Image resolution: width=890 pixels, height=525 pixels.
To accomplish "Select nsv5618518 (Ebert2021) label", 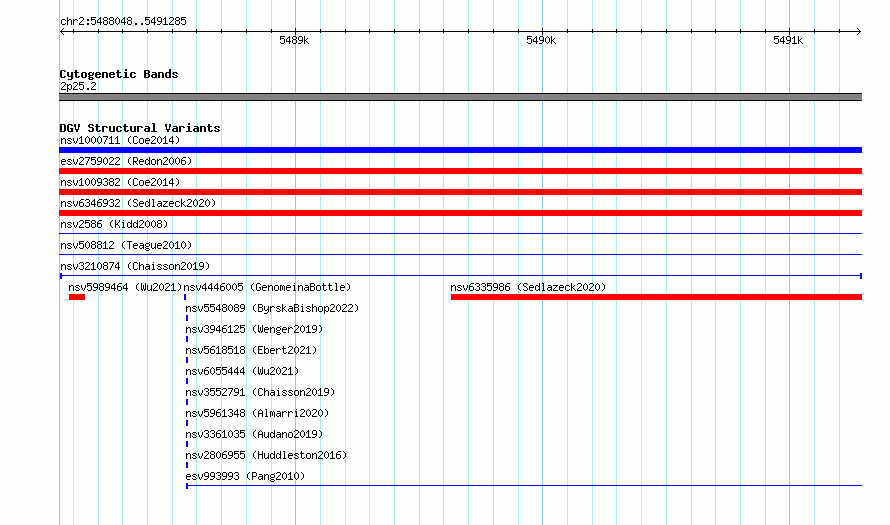I will [x=251, y=350].
